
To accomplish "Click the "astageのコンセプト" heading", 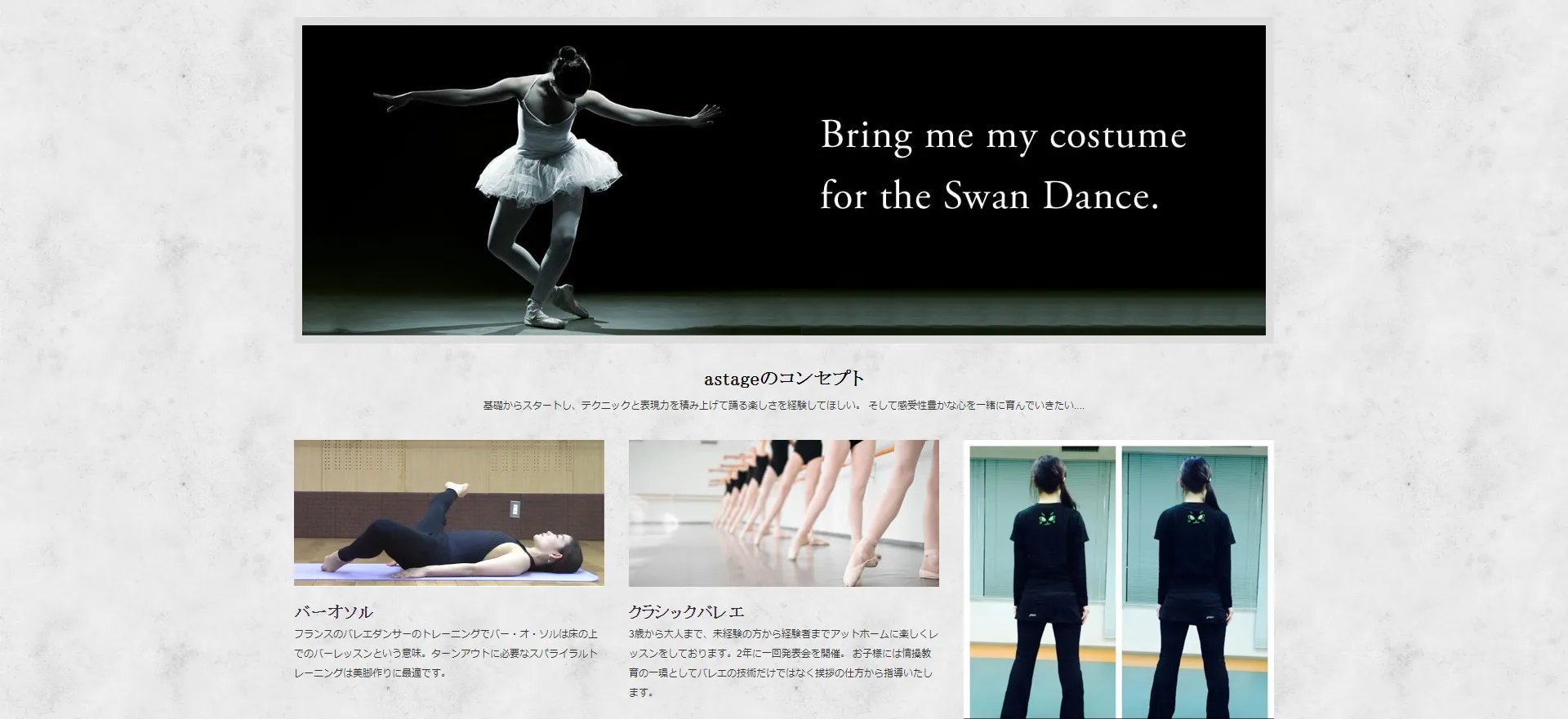I will pyautogui.click(x=783, y=379).
